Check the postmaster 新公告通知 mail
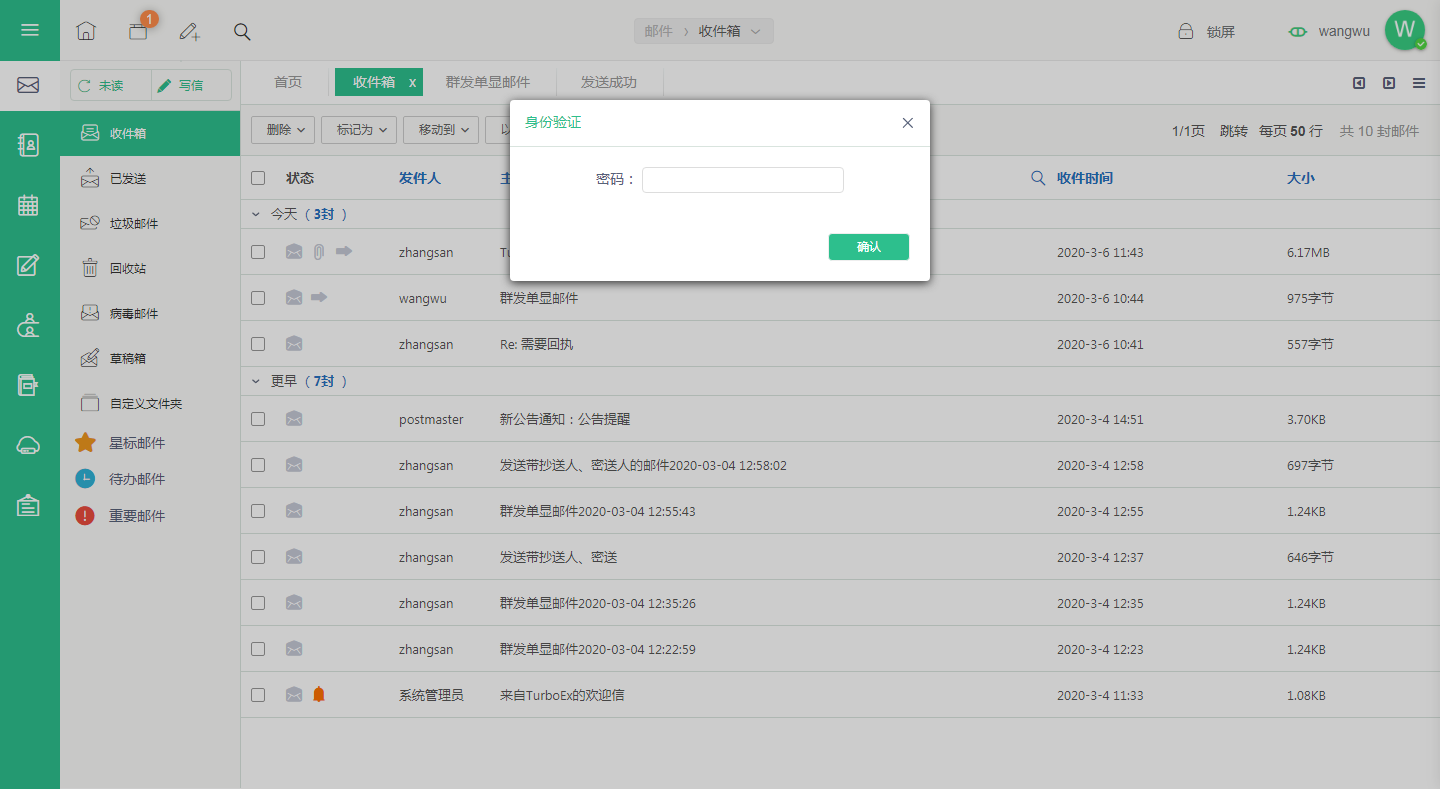The width and height of the screenshot is (1440, 789). (258, 419)
